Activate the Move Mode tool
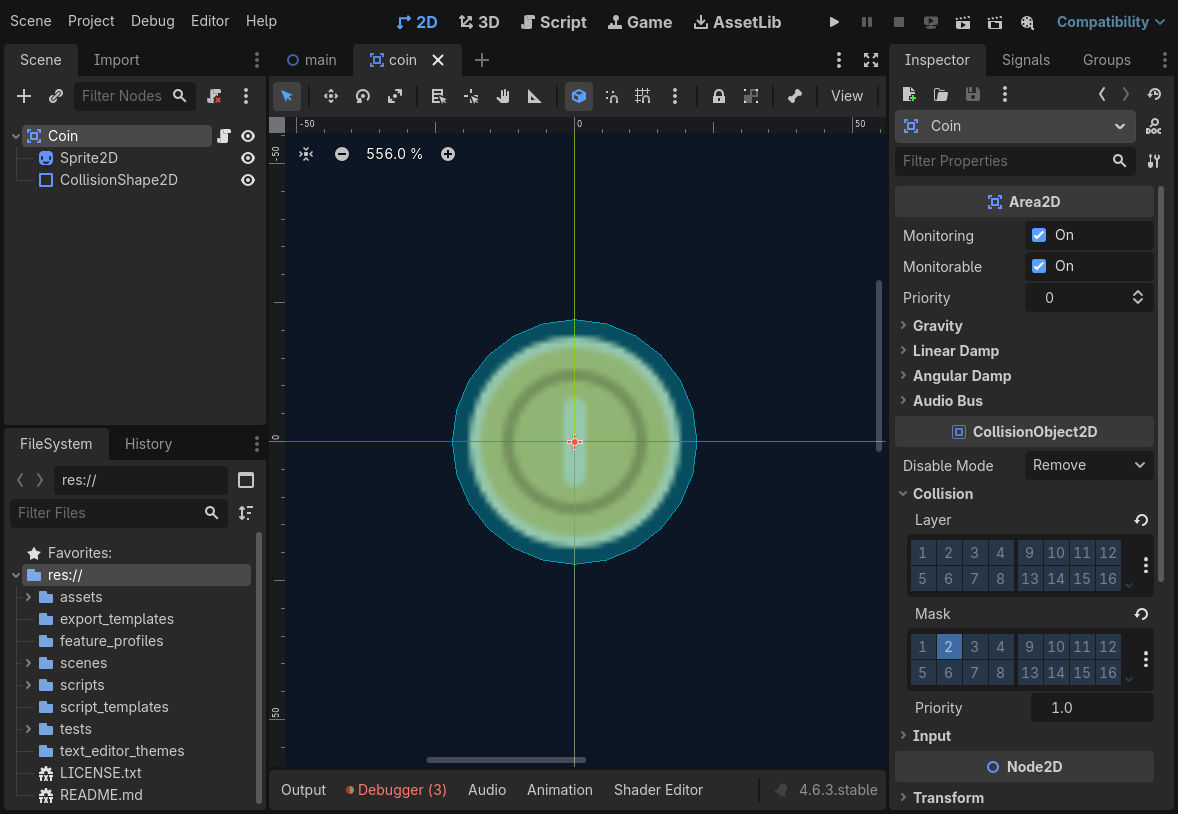This screenshot has width=1178, height=814. coord(331,96)
